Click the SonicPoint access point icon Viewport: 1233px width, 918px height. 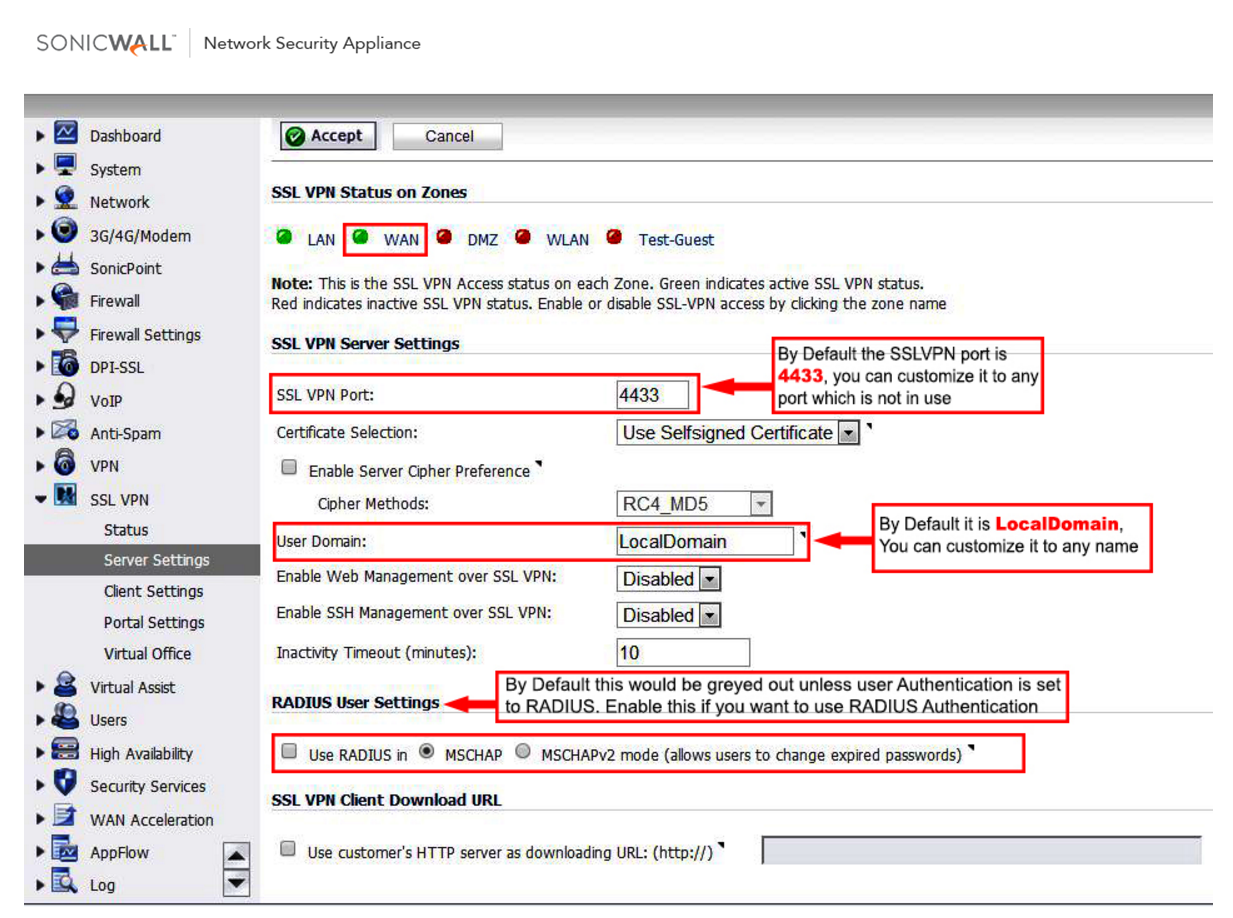(65, 266)
